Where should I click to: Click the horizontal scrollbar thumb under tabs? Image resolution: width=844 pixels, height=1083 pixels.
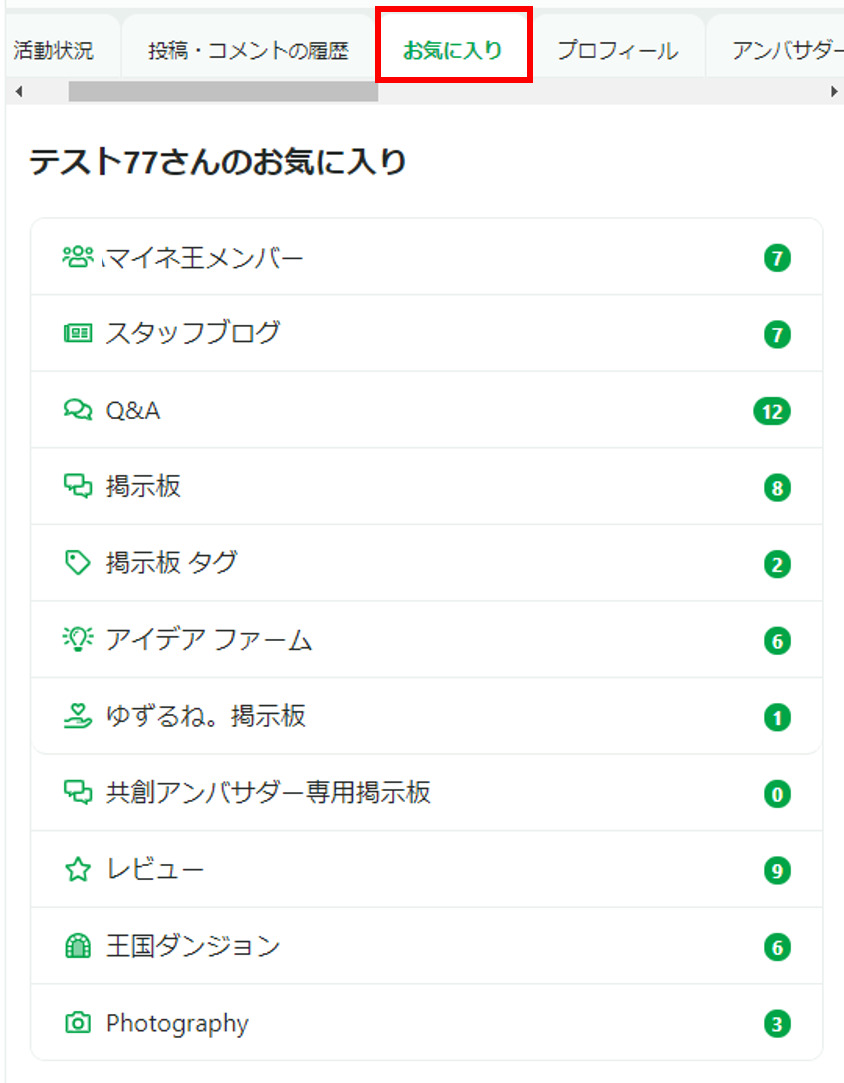click(223, 92)
